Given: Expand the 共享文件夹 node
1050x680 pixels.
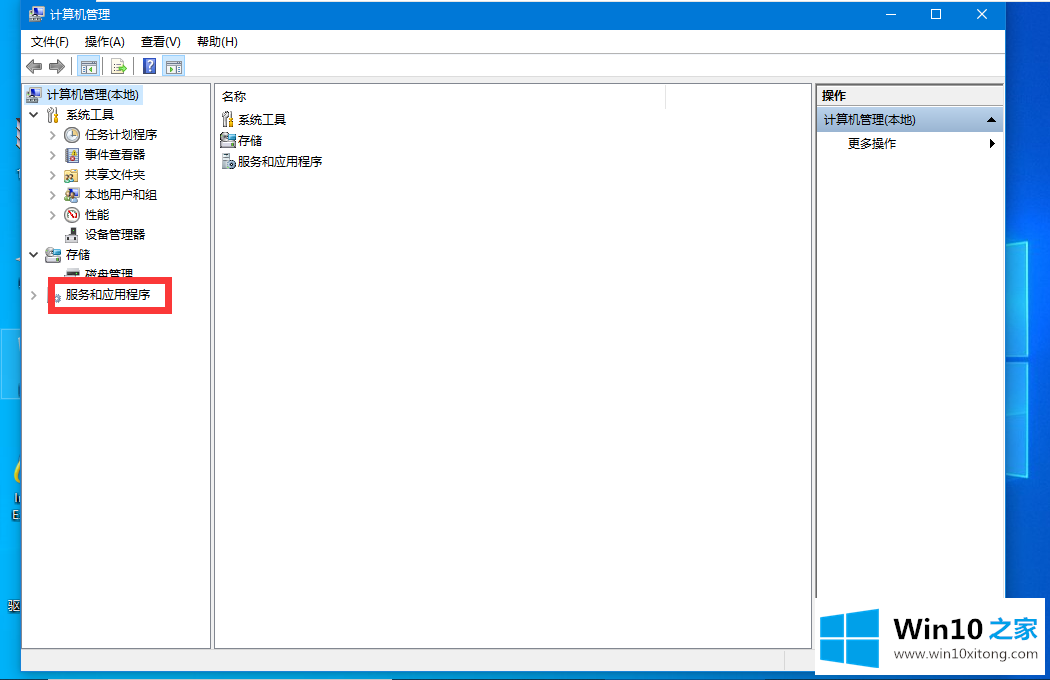Looking at the screenshot, I should [53, 176].
